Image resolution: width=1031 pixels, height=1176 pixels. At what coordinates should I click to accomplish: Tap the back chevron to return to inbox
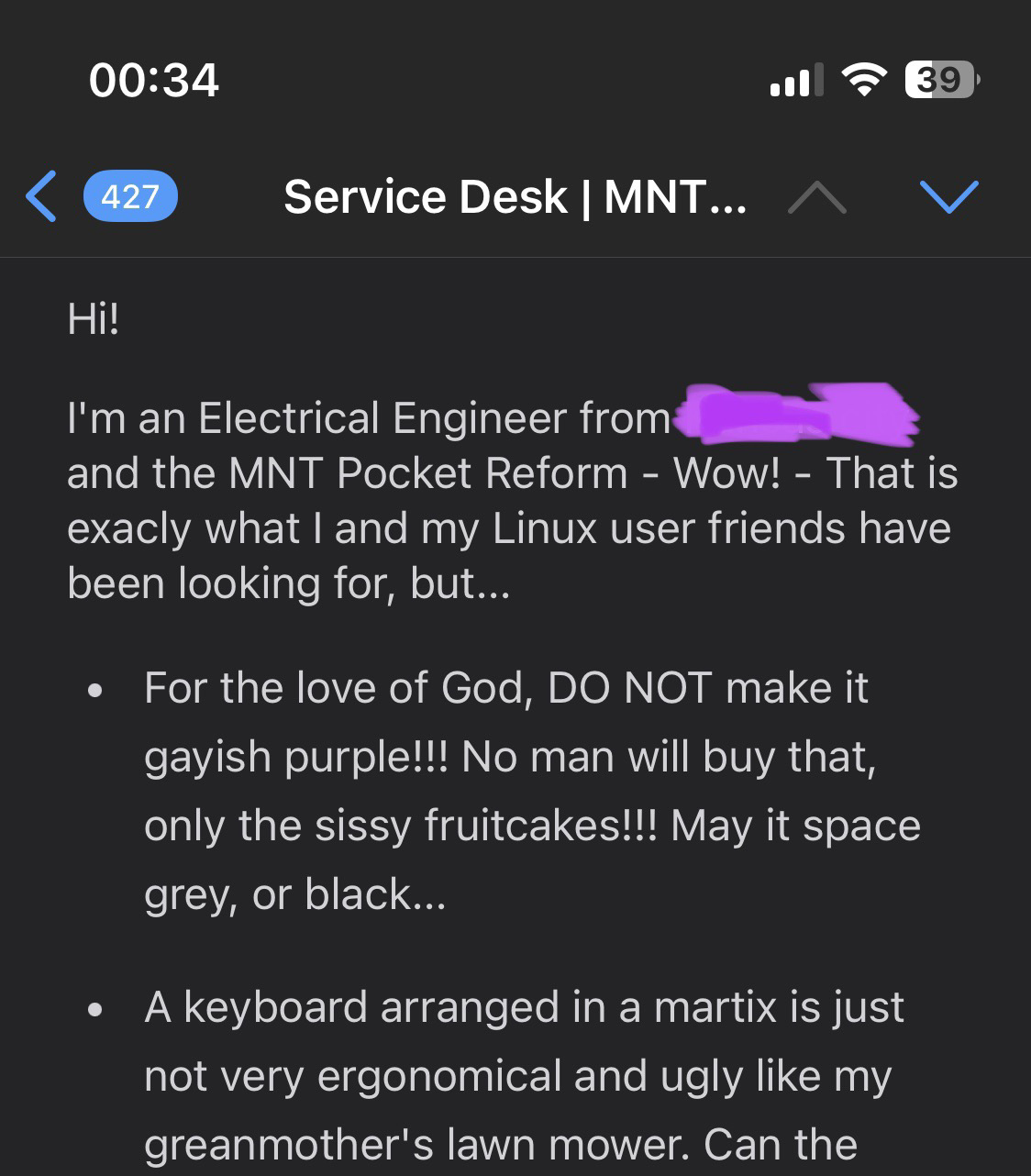tap(41, 196)
